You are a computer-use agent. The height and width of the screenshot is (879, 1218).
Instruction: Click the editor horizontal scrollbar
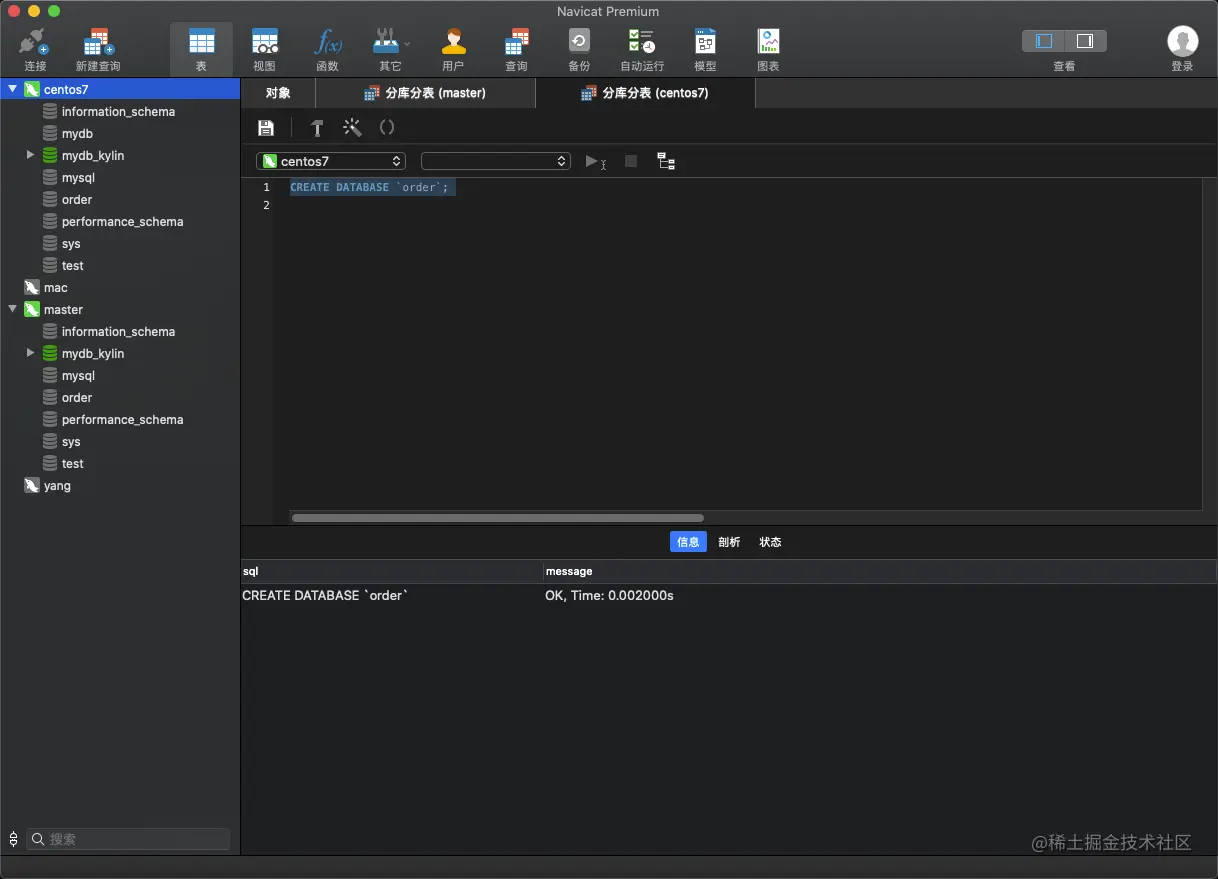coord(497,518)
